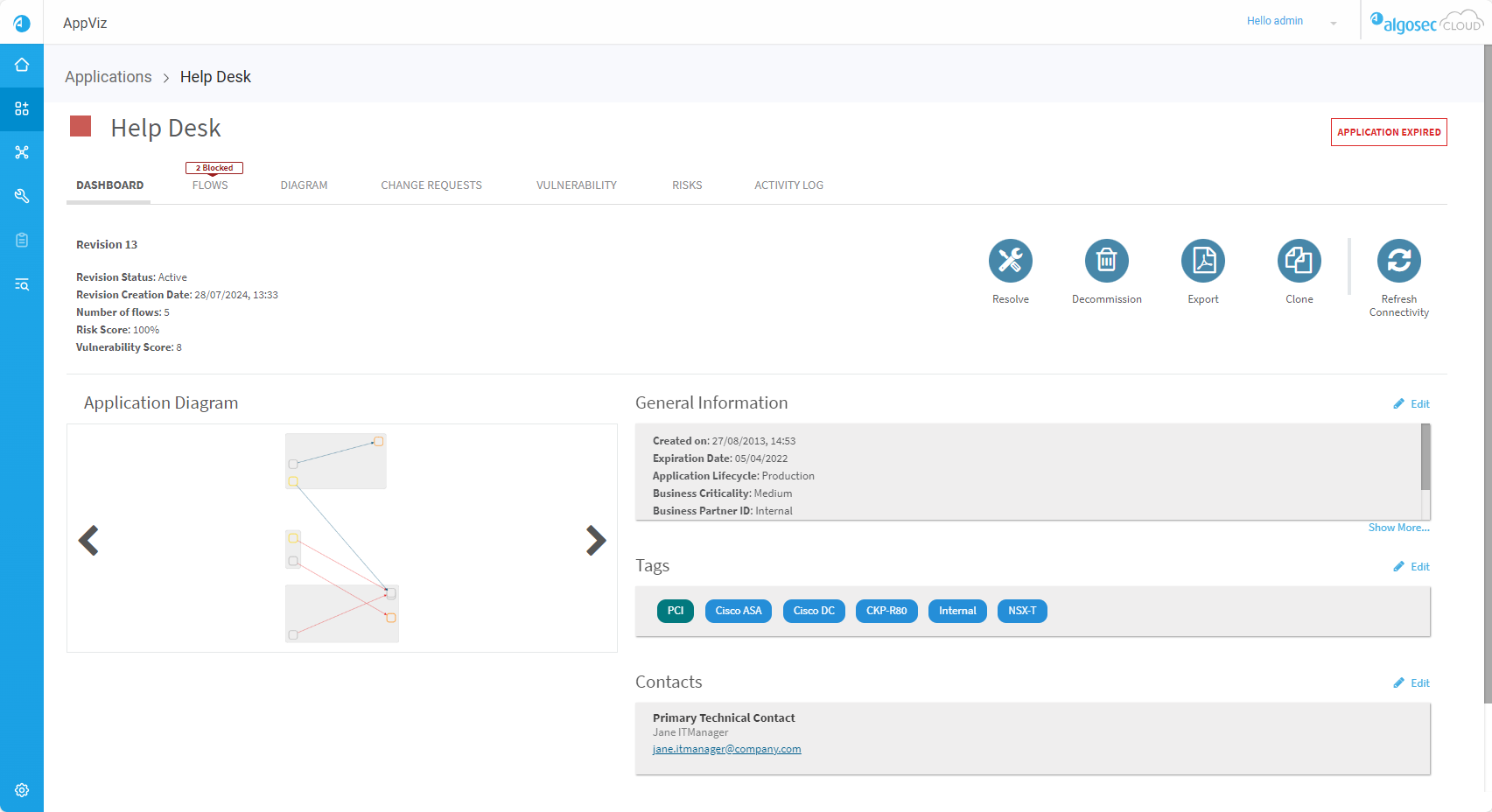
Task: Clone the Help Desk application
Action: (x=1299, y=261)
